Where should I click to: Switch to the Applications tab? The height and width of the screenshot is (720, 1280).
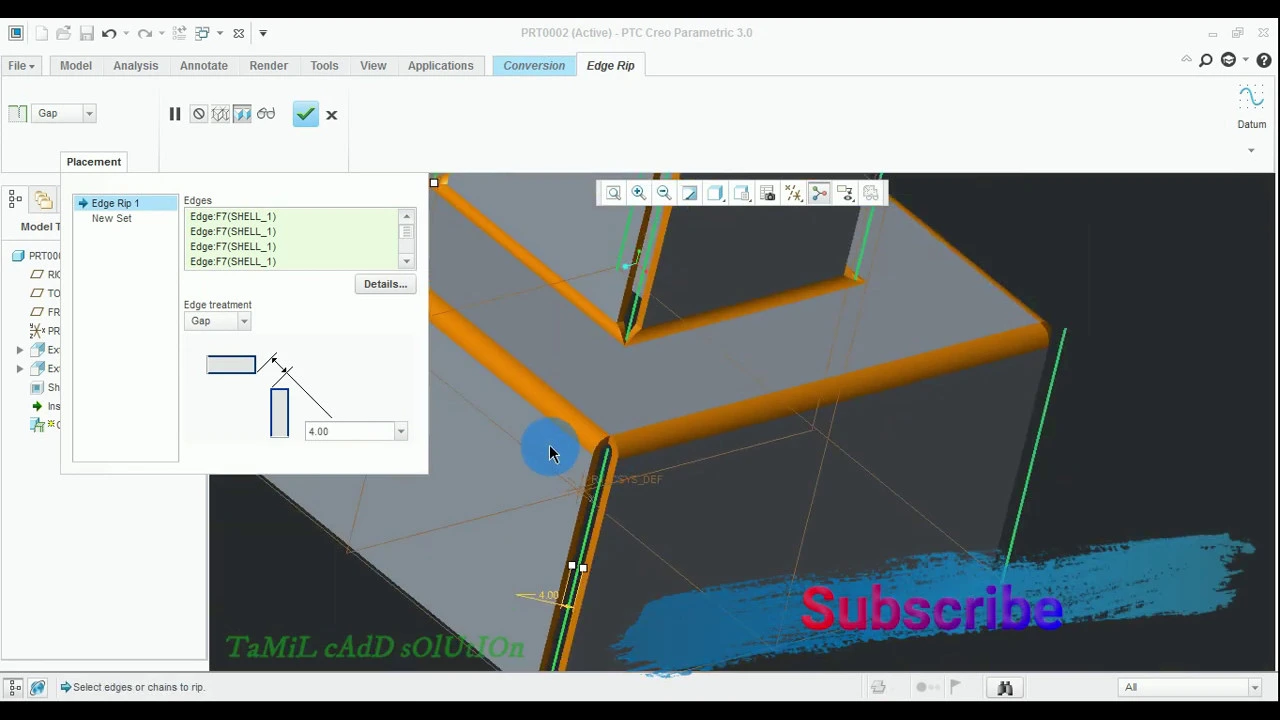440,66
